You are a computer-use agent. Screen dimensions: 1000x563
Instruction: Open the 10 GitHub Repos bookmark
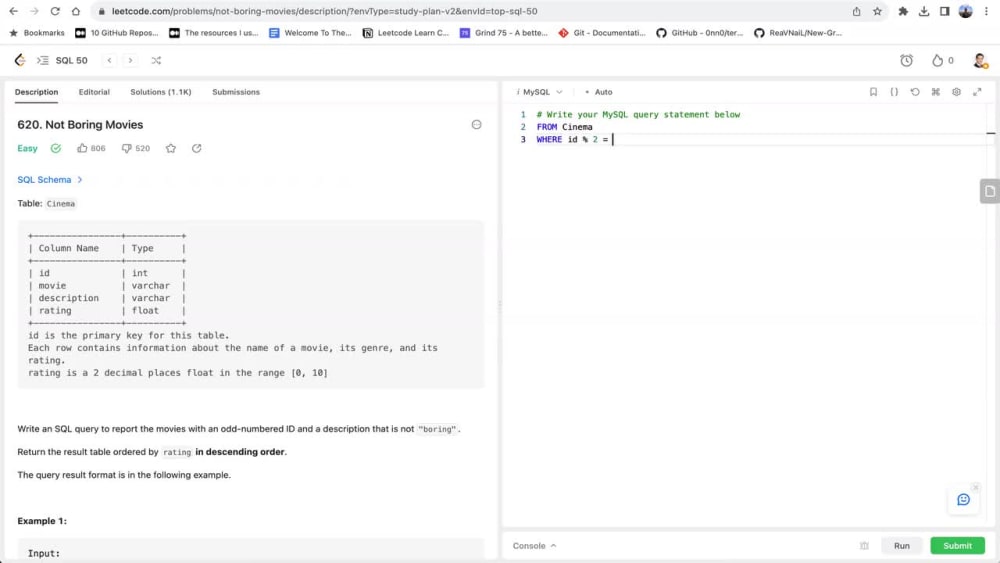pyautogui.click(x=117, y=33)
